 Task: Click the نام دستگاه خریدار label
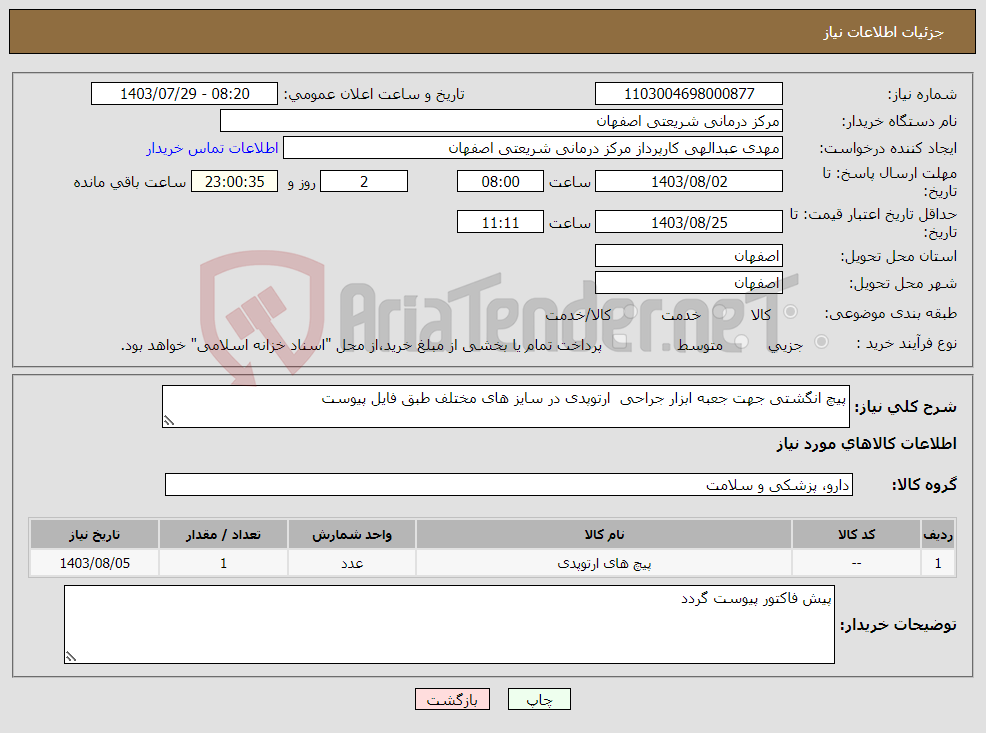point(899,121)
